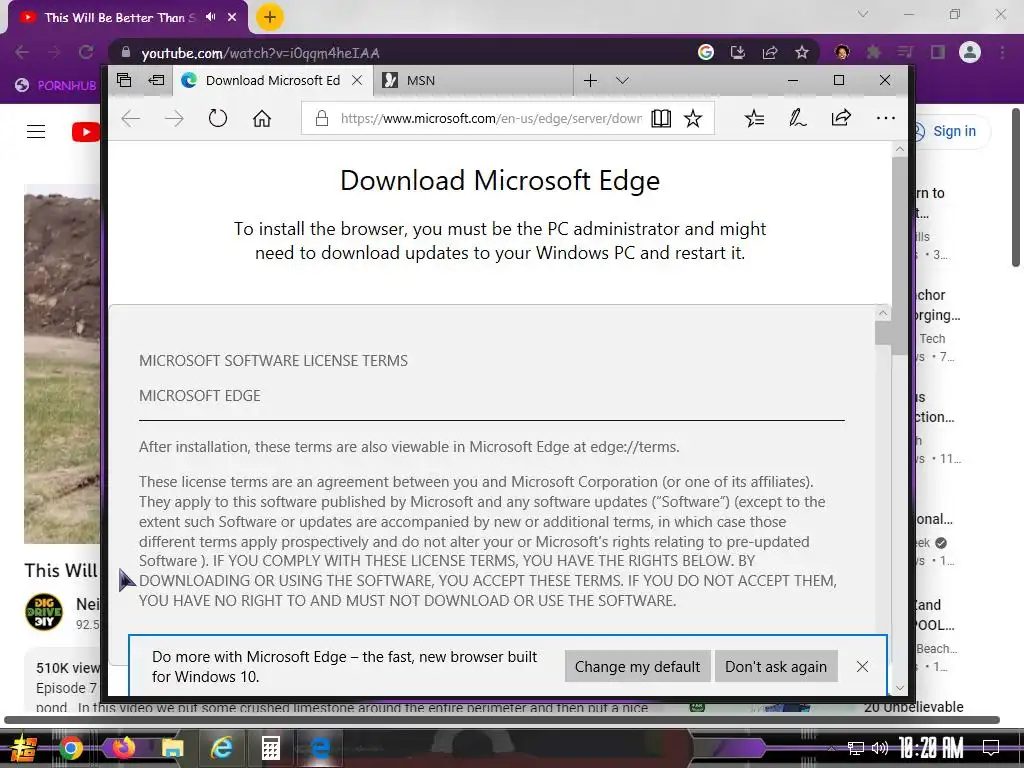Add this page to favorites in Edge
1024x768 pixels.
point(693,118)
